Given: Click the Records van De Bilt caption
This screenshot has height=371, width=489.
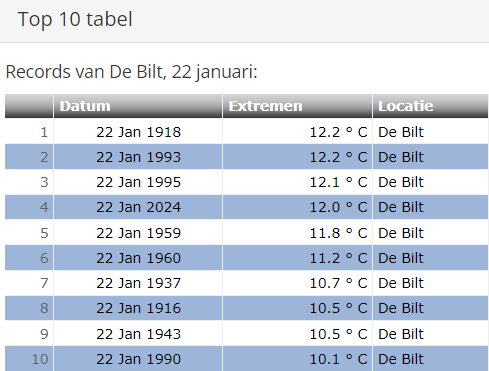Looking at the screenshot, I should [132, 72].
